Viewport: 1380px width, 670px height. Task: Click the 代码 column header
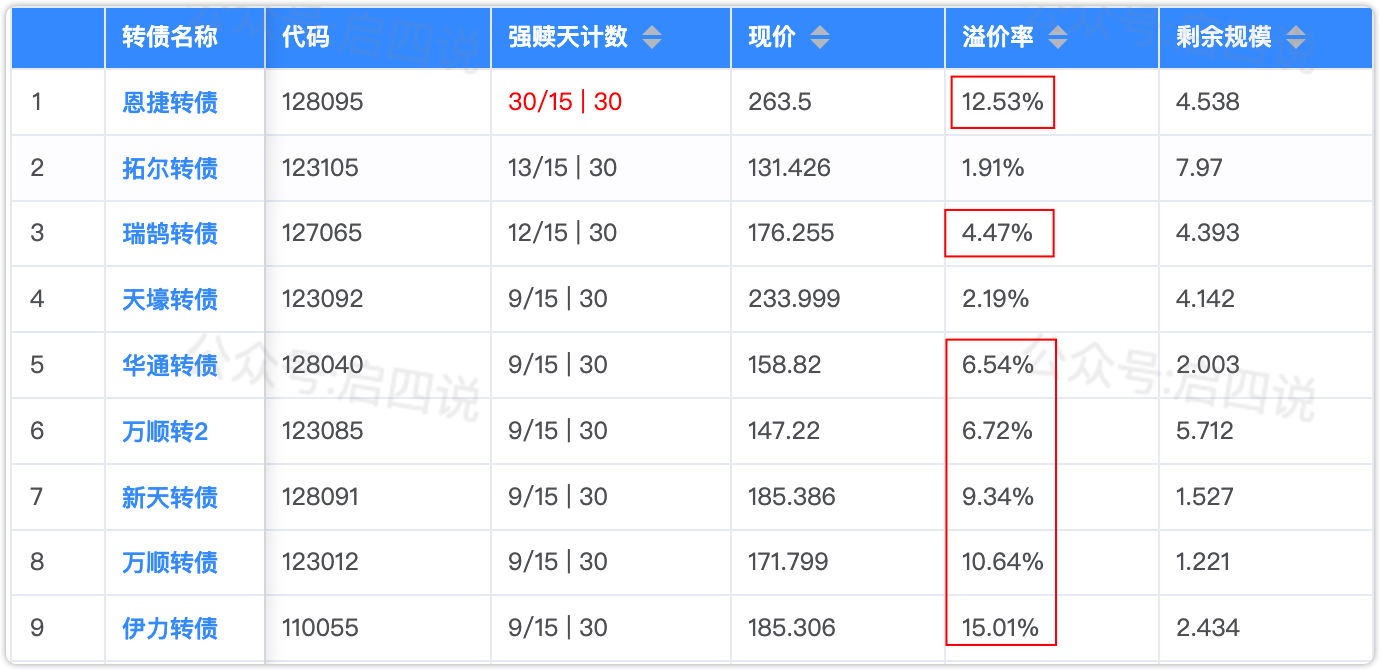(x=305, y=38)
